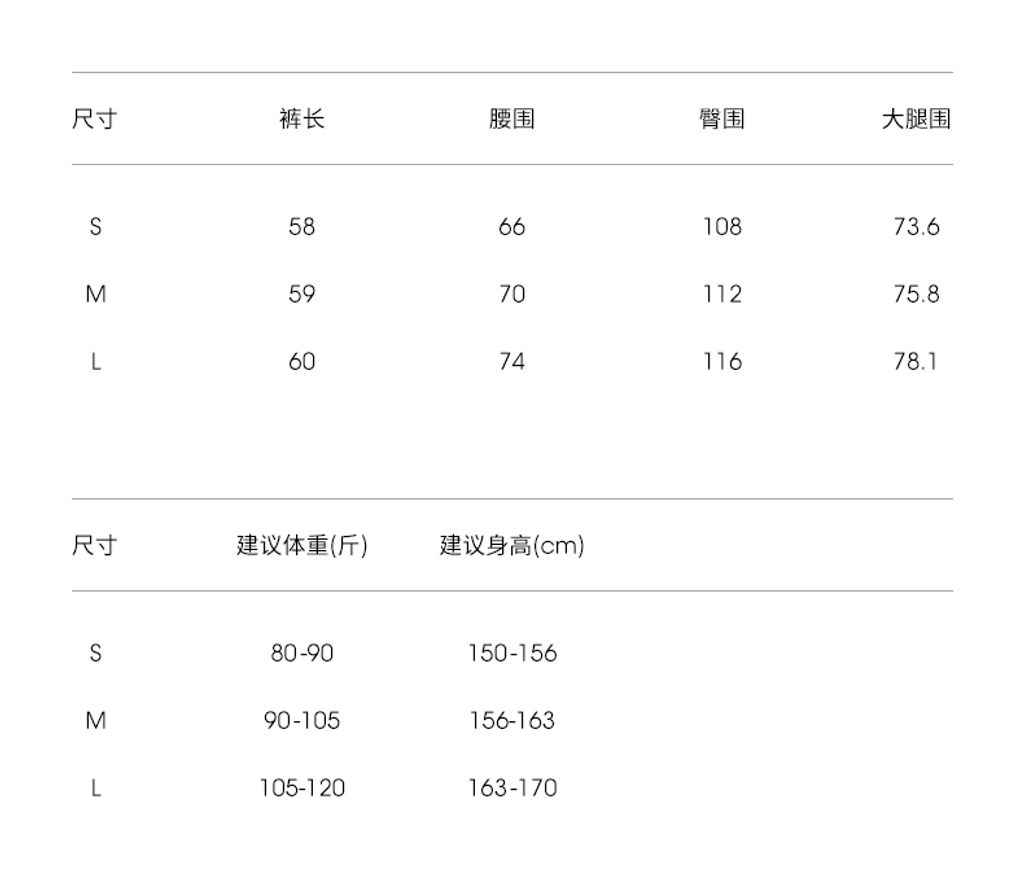Select the 建议身高(cm) column header
1024x879 pixels.
pos(512,546)
